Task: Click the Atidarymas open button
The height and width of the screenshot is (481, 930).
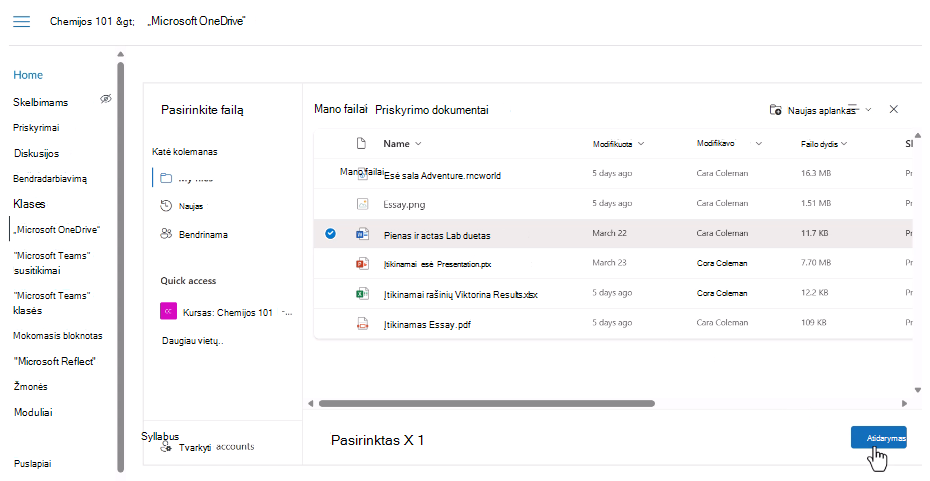Action: [x=878, y=438]
